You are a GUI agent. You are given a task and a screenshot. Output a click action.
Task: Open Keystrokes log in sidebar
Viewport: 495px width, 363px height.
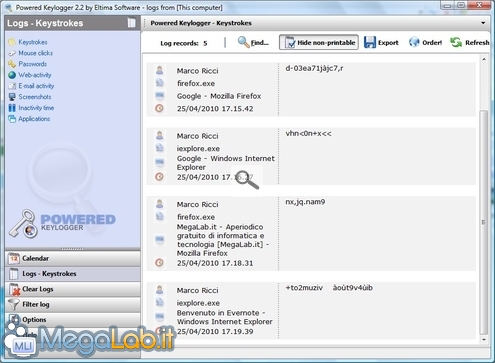tap(33, 42)
